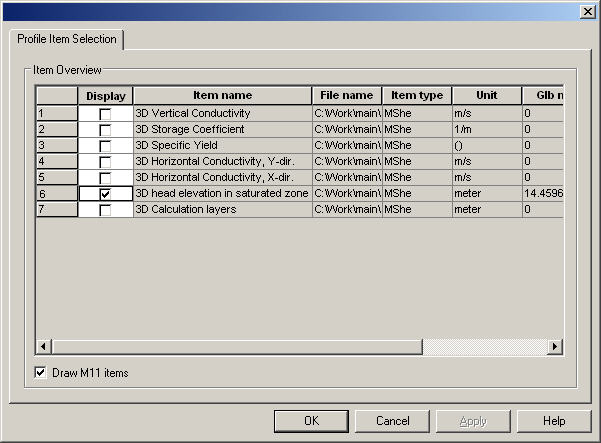Uncheck display for 3D head elevation
Screen dimensions: 601x443
pos(105,193)
